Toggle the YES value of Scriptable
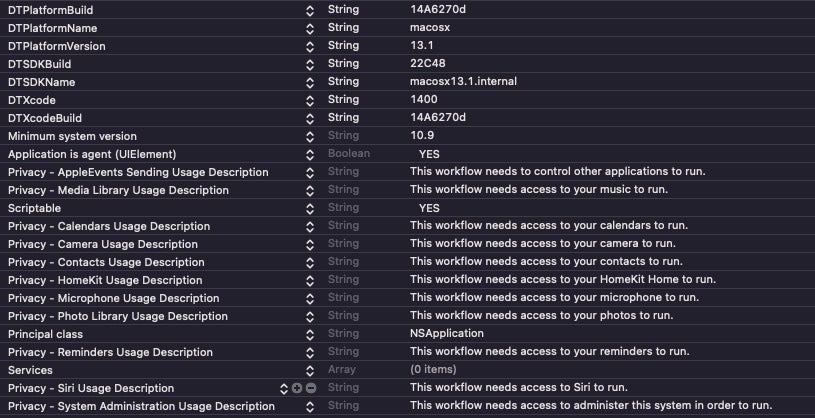This screenshot has height=418, width=815. (429, 208)
